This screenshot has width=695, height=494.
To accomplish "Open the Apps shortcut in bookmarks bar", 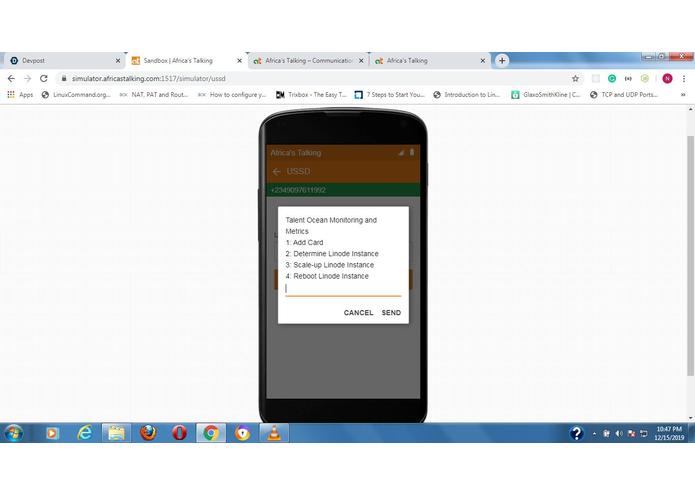I will 20,94.
